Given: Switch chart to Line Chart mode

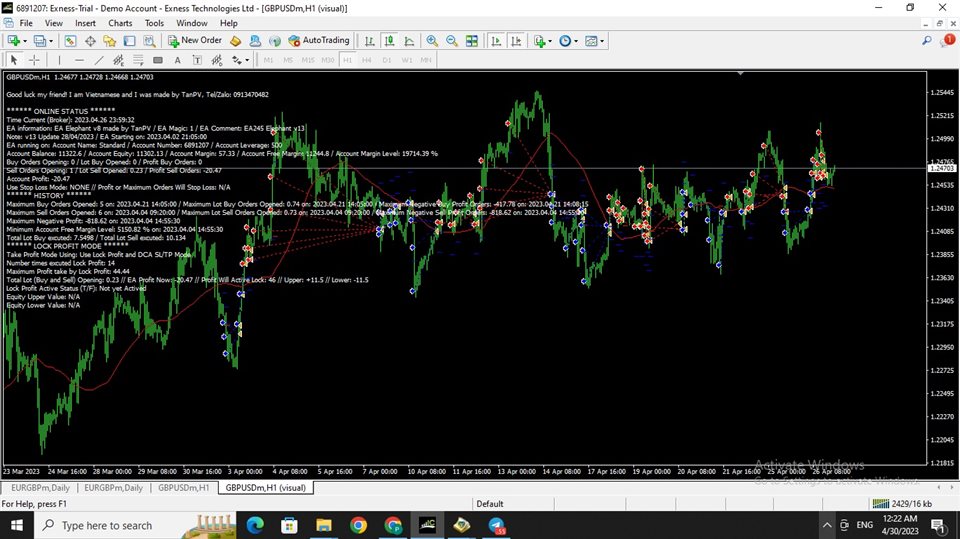Looking at the screenshot, I should (x=409, y=41).
